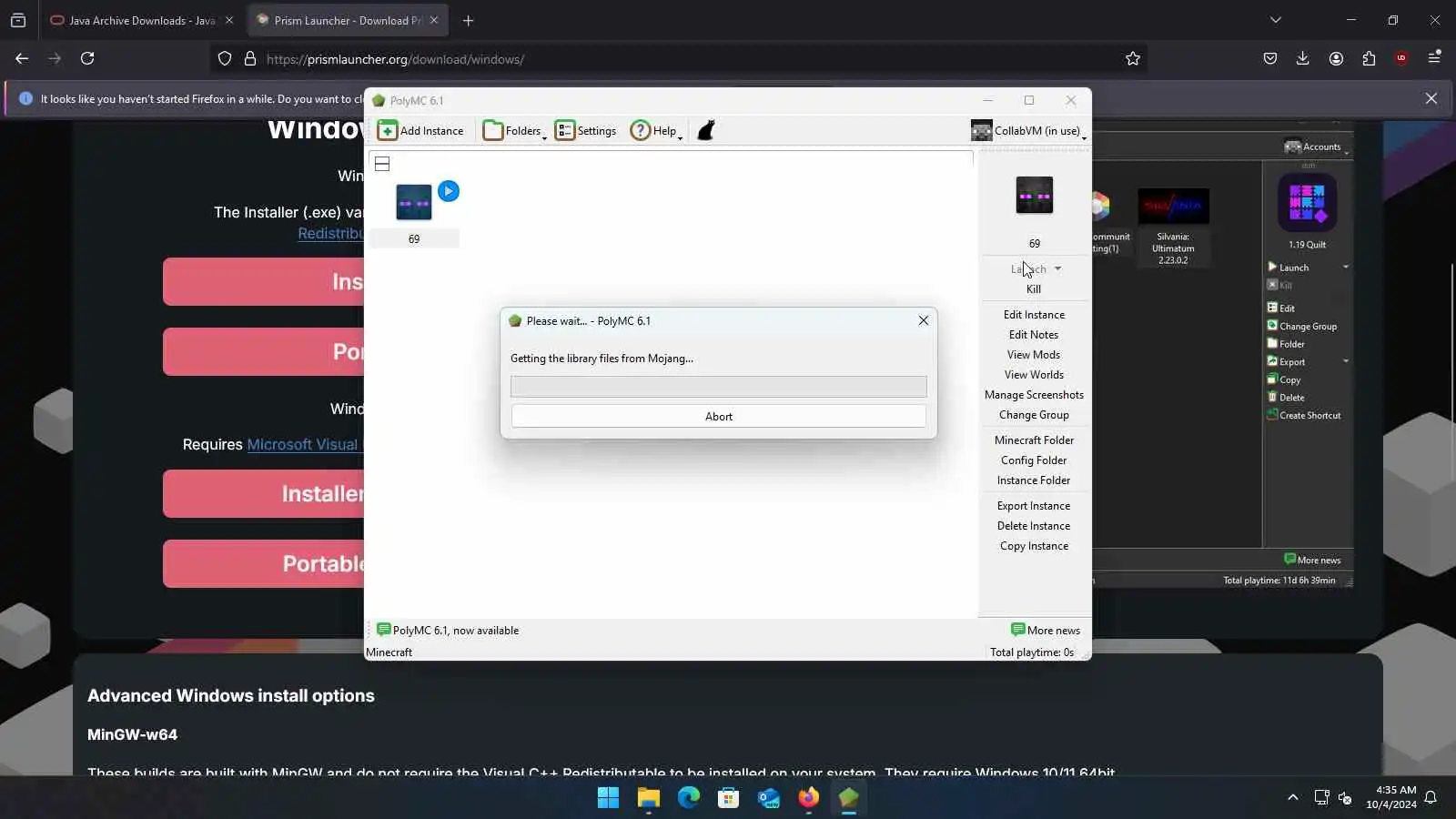Click the cat icon in PolyMC toolbar

(706, 131)
